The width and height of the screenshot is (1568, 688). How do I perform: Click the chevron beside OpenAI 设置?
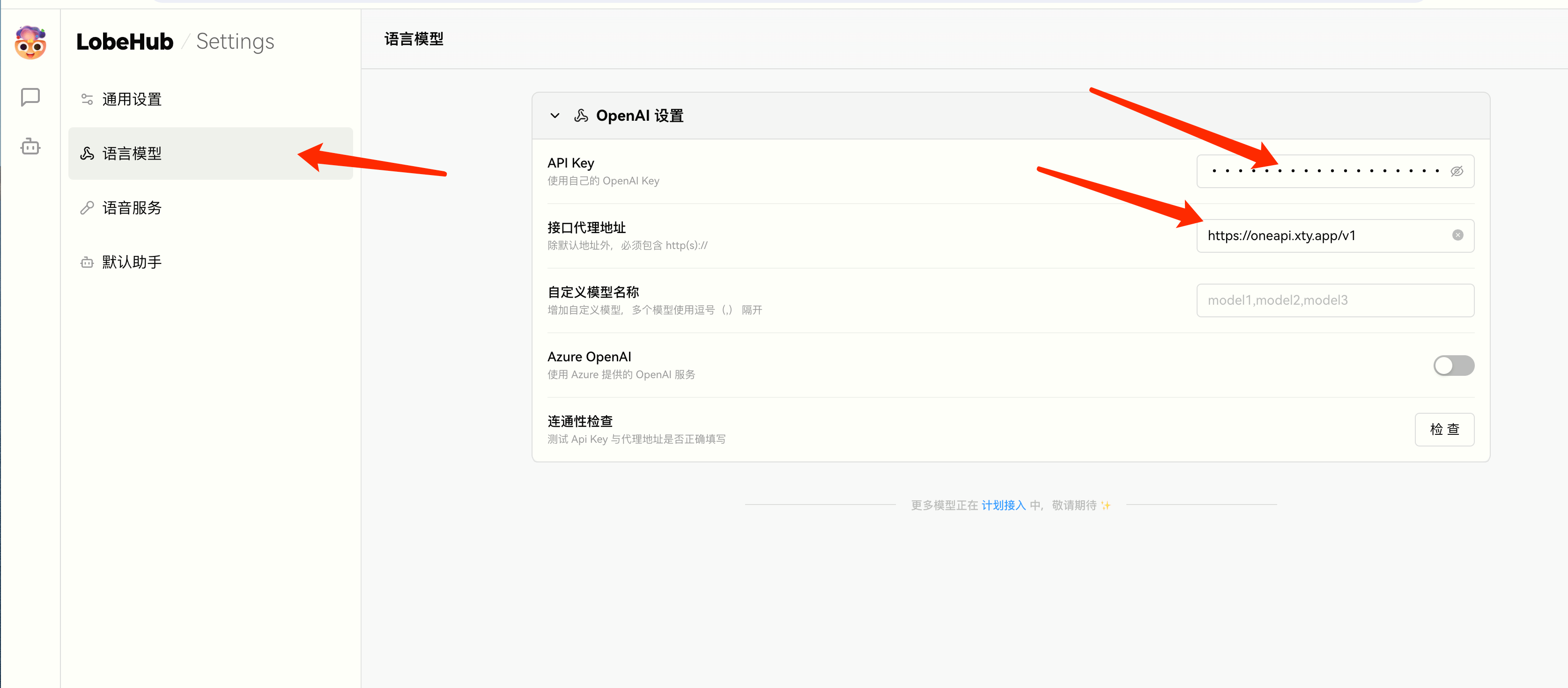pos(555,116)
